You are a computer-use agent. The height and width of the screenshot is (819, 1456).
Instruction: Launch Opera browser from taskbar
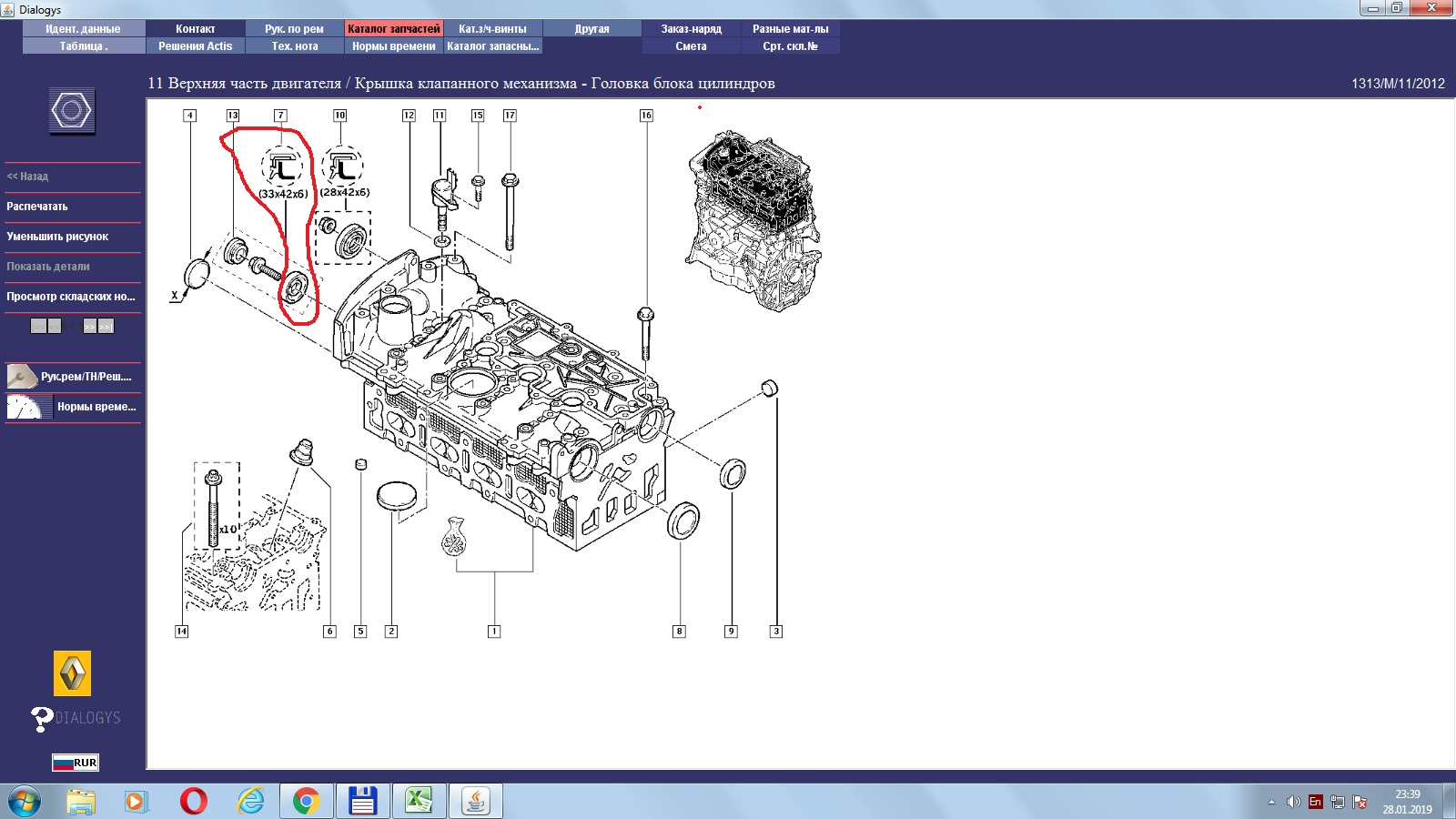(x=194, y=802)
